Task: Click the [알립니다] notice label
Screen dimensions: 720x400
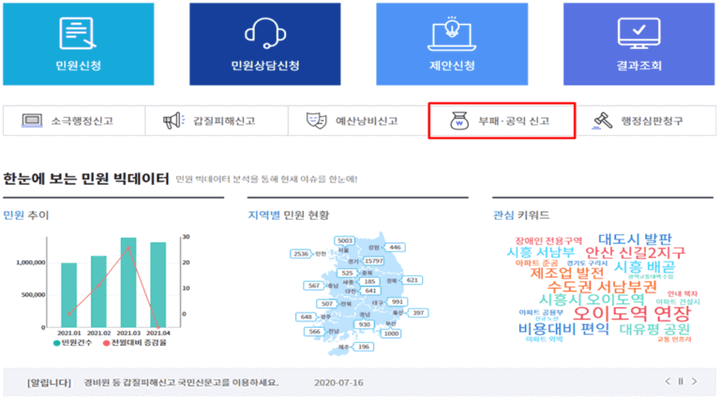Action: (49, 383)
